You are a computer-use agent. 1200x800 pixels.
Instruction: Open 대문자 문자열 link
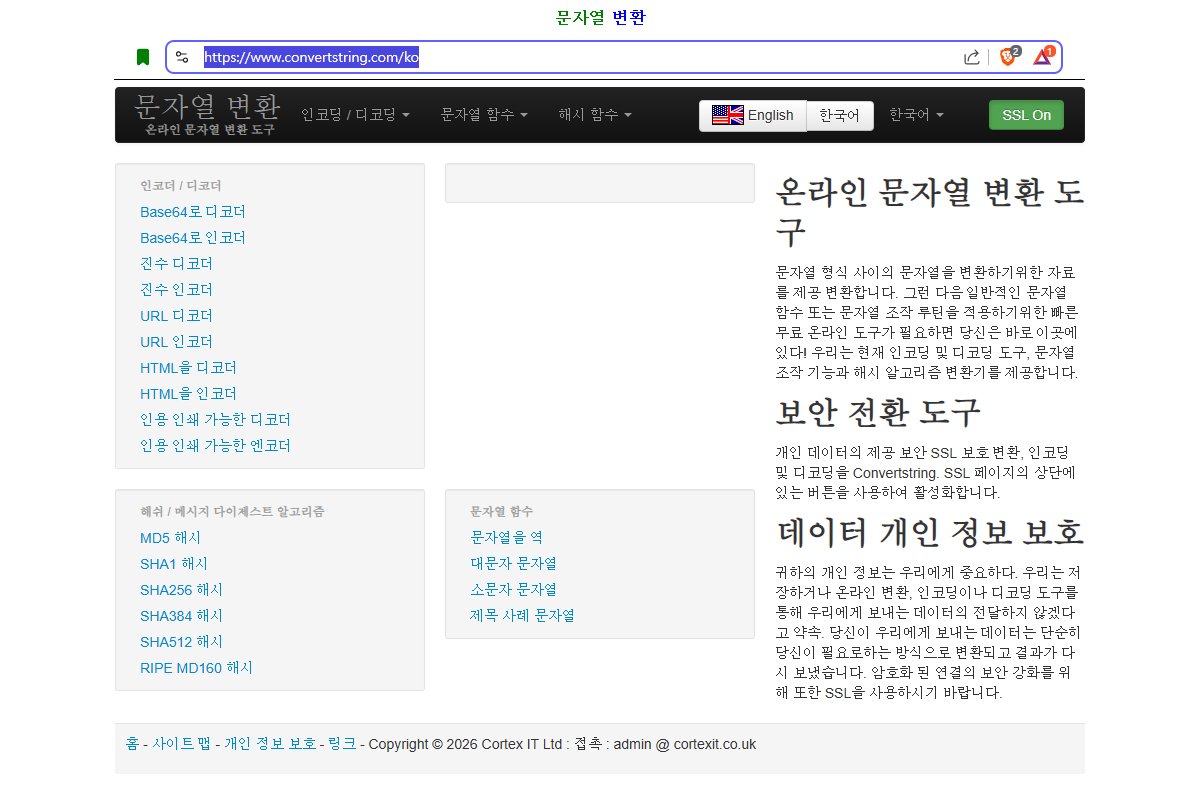pos(513,564)
